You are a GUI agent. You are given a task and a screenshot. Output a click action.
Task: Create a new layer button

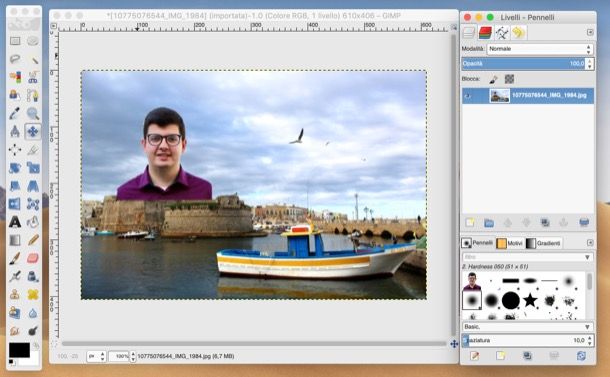470,223
